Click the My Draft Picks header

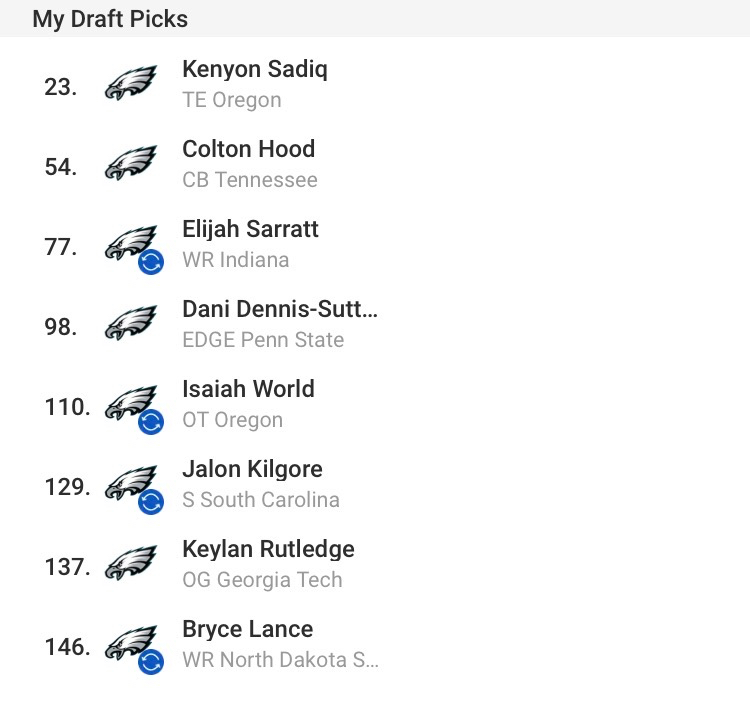[110, 19]
